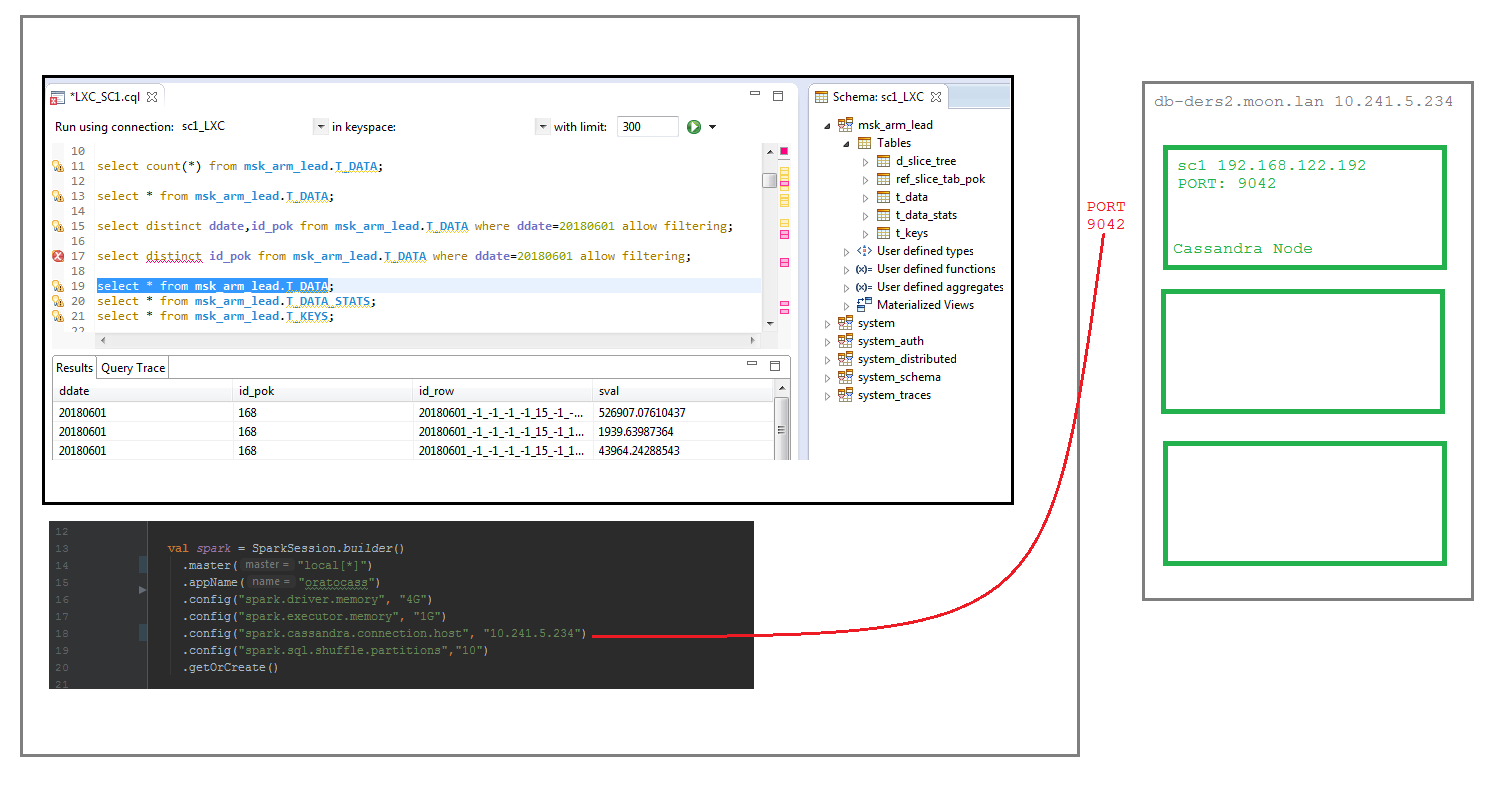The image size is (1511, 793).
Task: Click the warning marker beside line 13
Action: [x=57, y=196]
